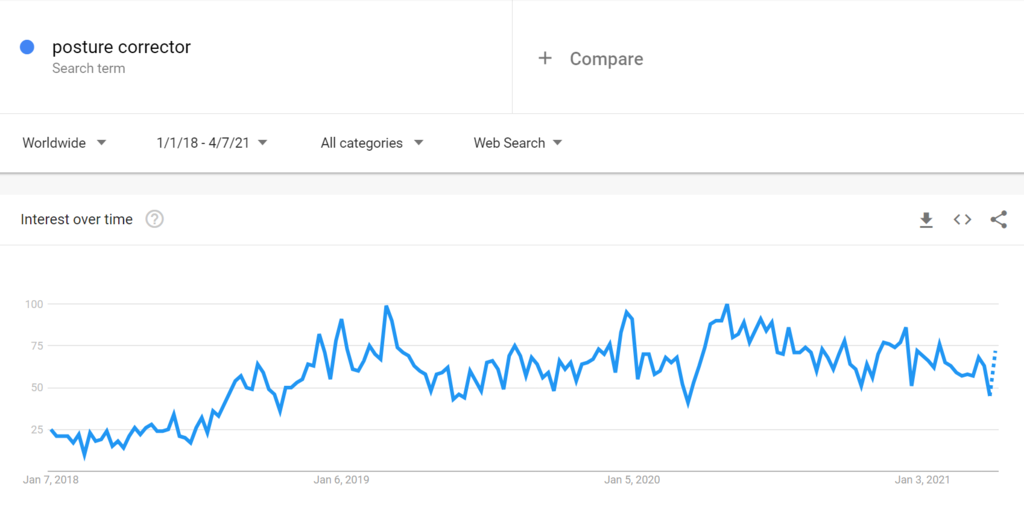Click the Search term subtitle text
The image size is (1024, 516).
tap(89, 69)
